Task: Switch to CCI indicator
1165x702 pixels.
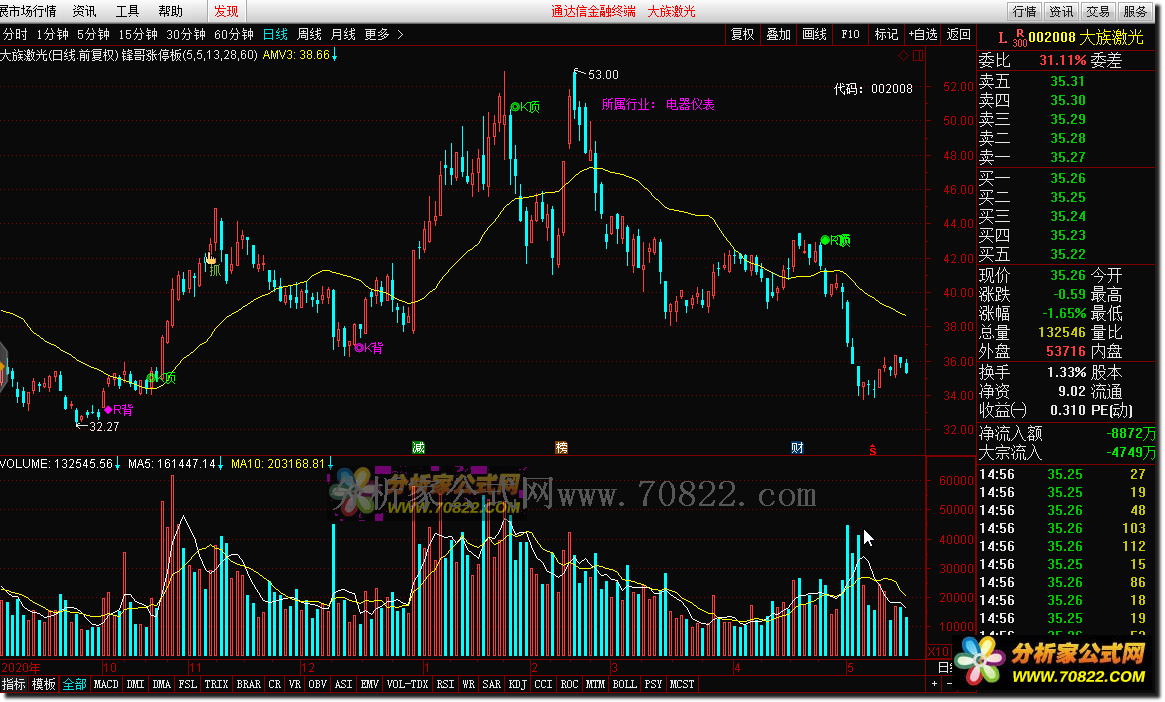Action: 543,684
